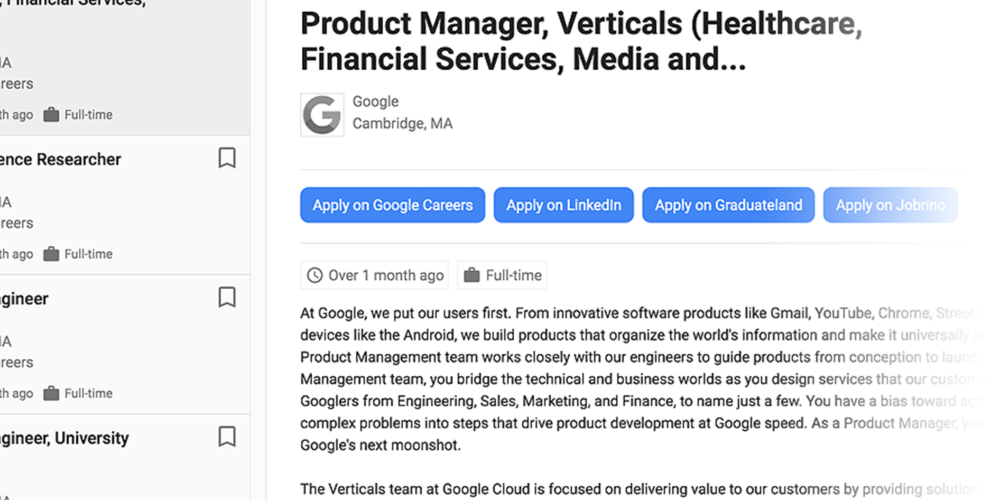Click the Google logo thumbnail

[x=322, y=115]
